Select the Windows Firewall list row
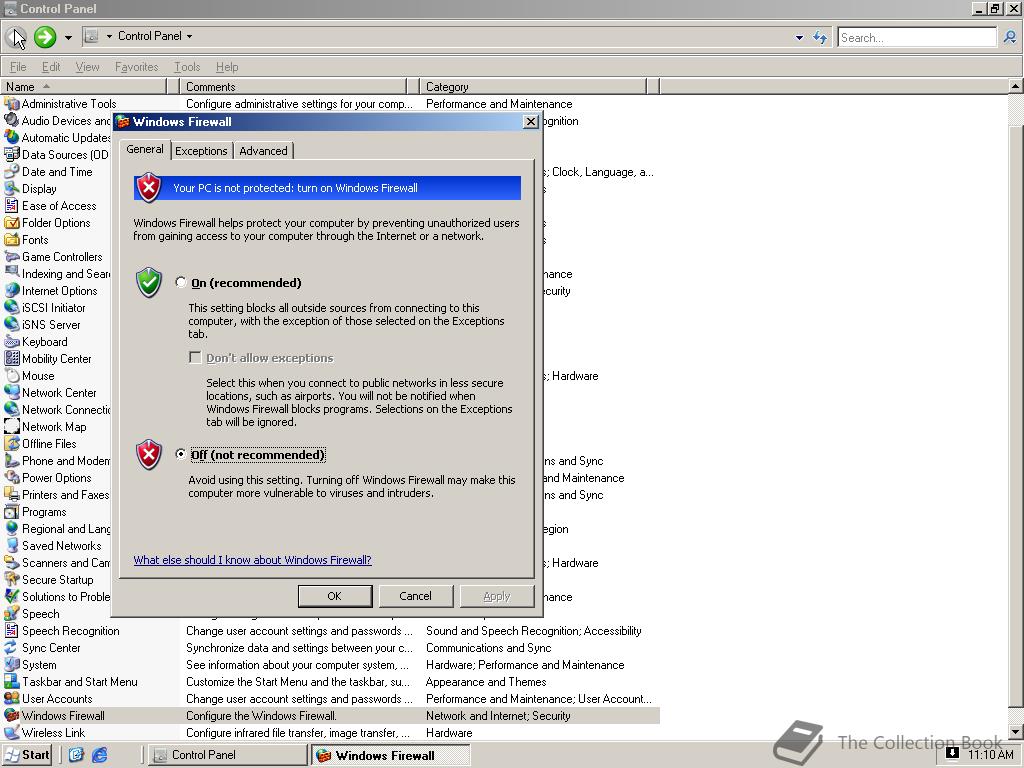 click(330, 715)
